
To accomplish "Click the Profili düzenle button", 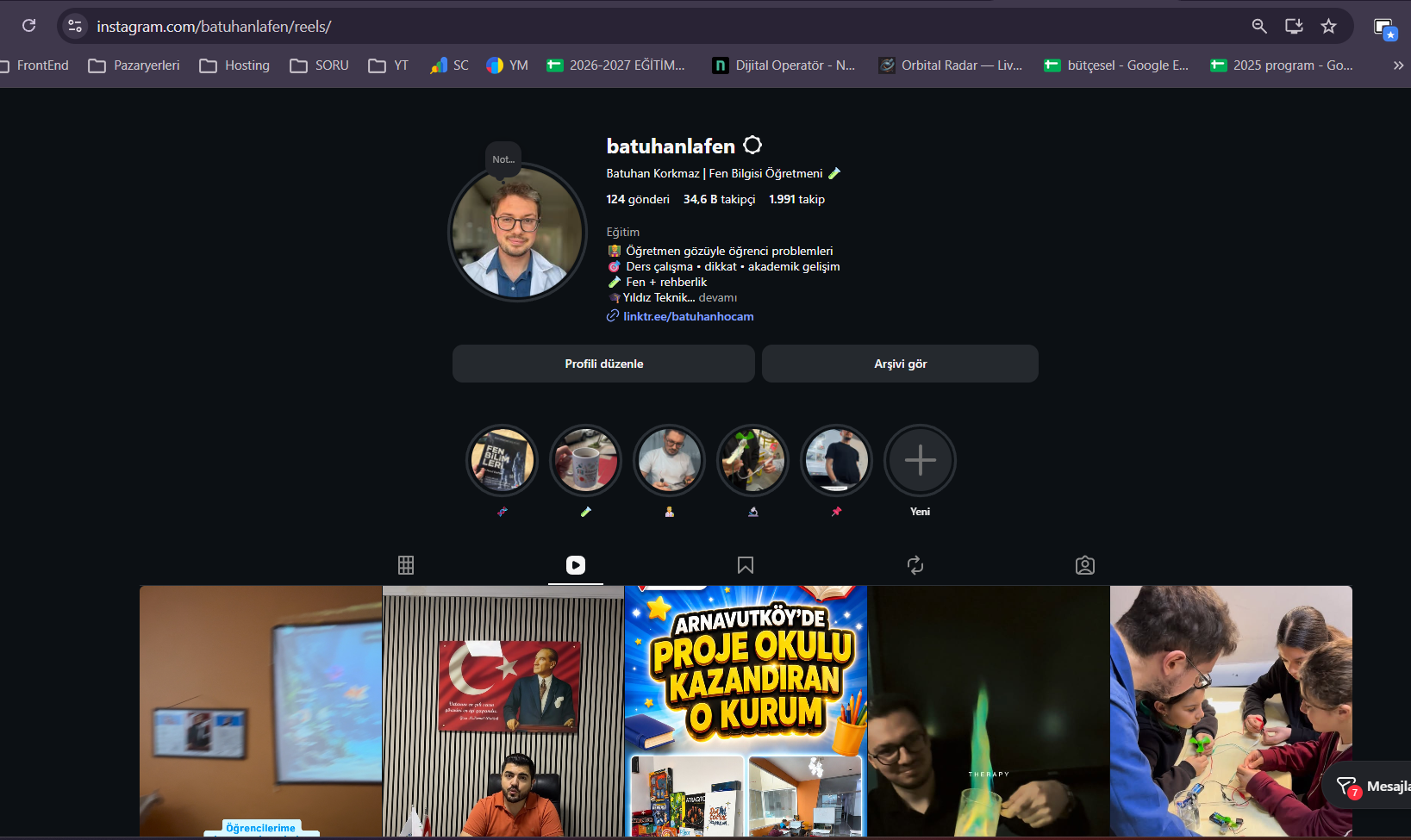I will tap(603, 364).
